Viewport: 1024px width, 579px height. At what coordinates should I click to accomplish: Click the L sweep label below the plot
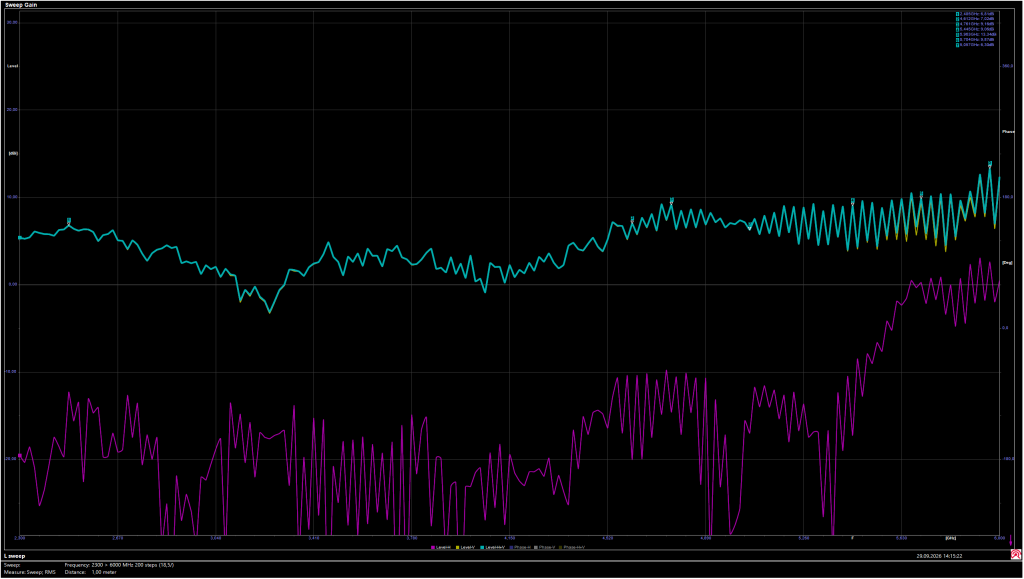click(14, 556)
